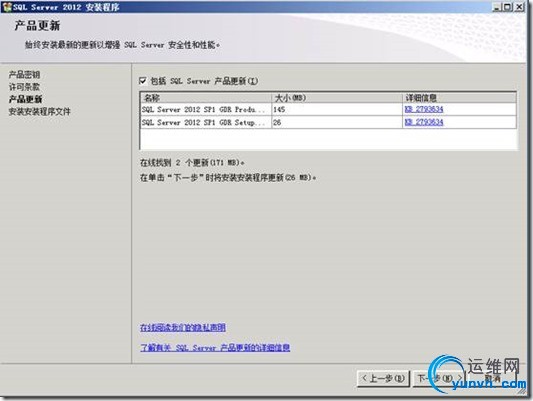
Task: Click the SQL Server setup title bar icon
Action: [x=7, y=7]
